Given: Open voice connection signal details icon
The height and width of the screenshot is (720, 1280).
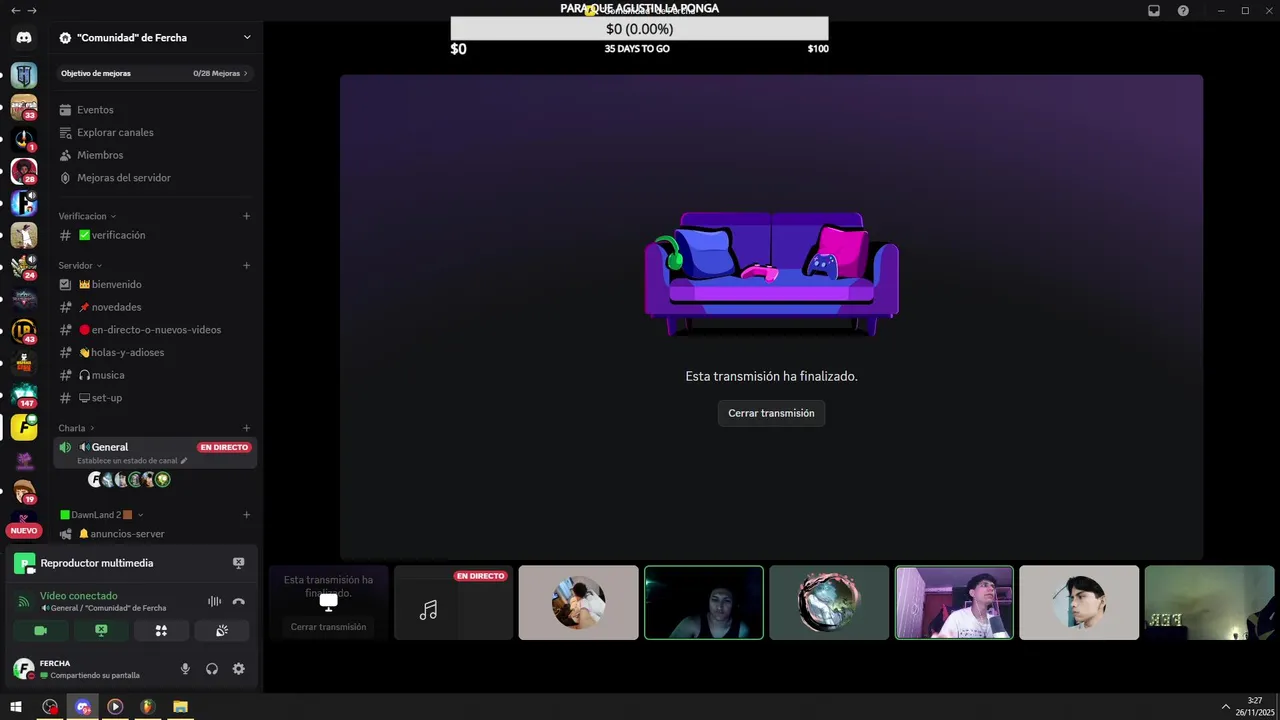Looking at the screenshot, I should coord(24,601).
